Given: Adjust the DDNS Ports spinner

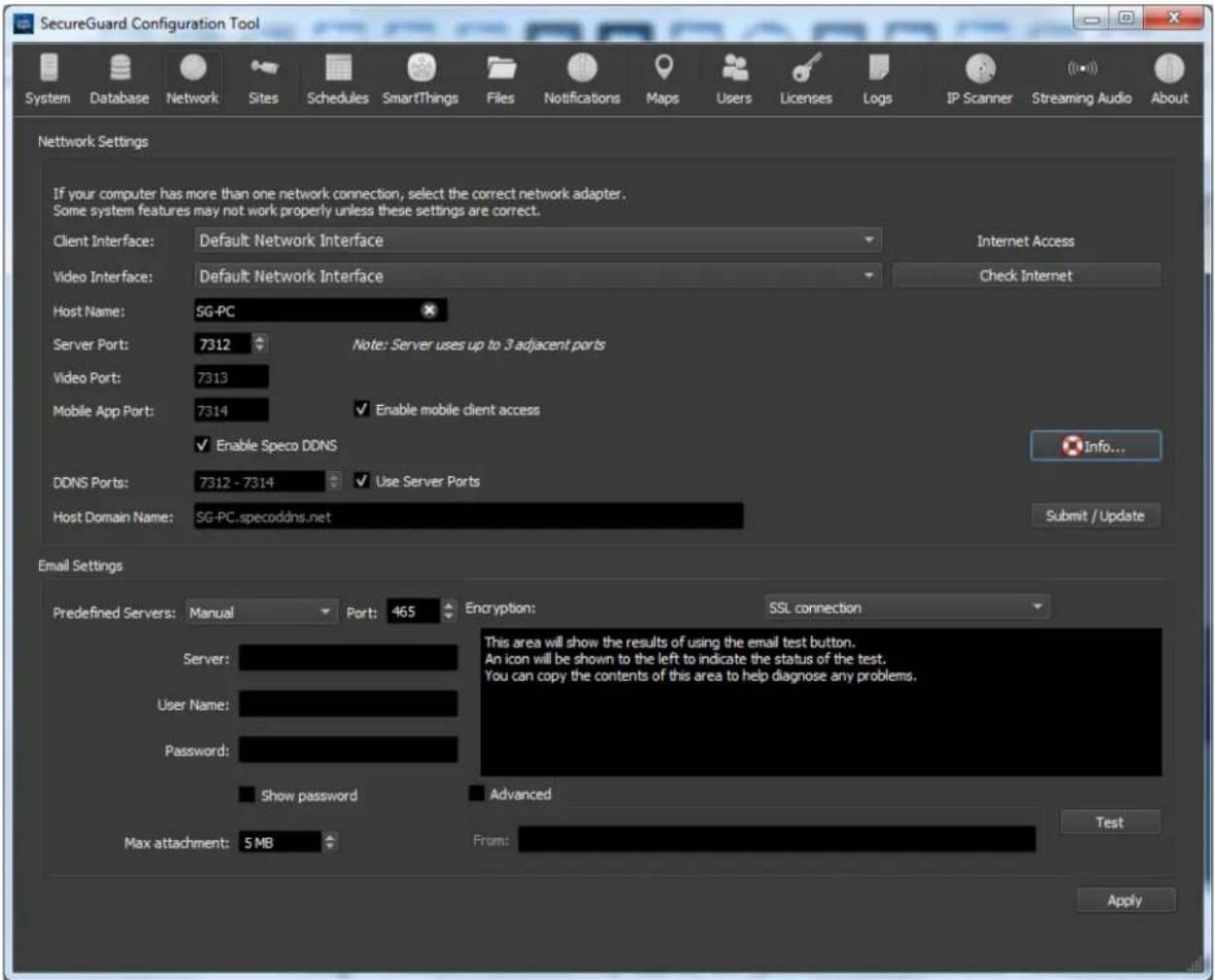Looking at the screenshot, I should point(334,481).
